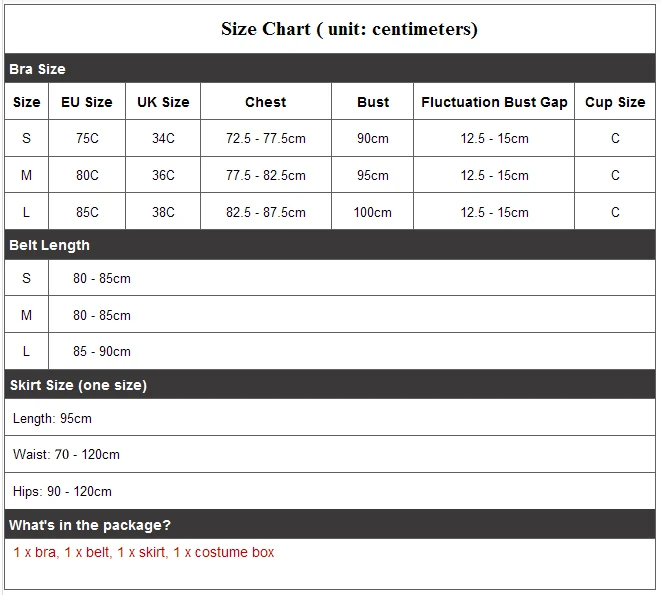The height and width of the screenshot is (595, 661).
Task: Select the 72.5 - 77.5cm chest cell
Action: (x=266, y=138)
